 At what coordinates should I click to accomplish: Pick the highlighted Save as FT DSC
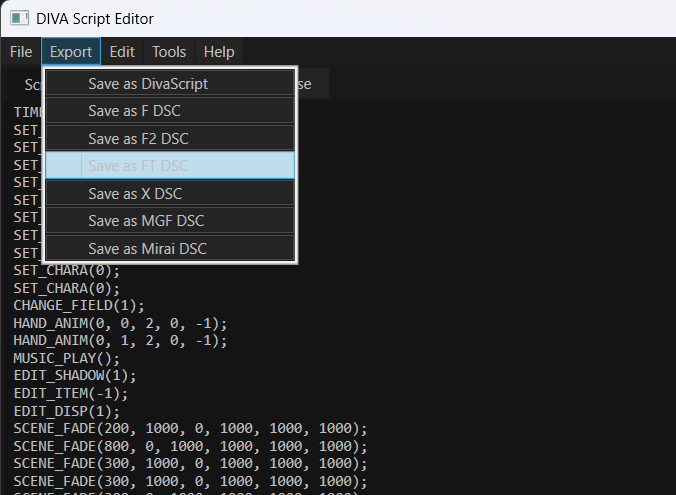tap(170, 166)
